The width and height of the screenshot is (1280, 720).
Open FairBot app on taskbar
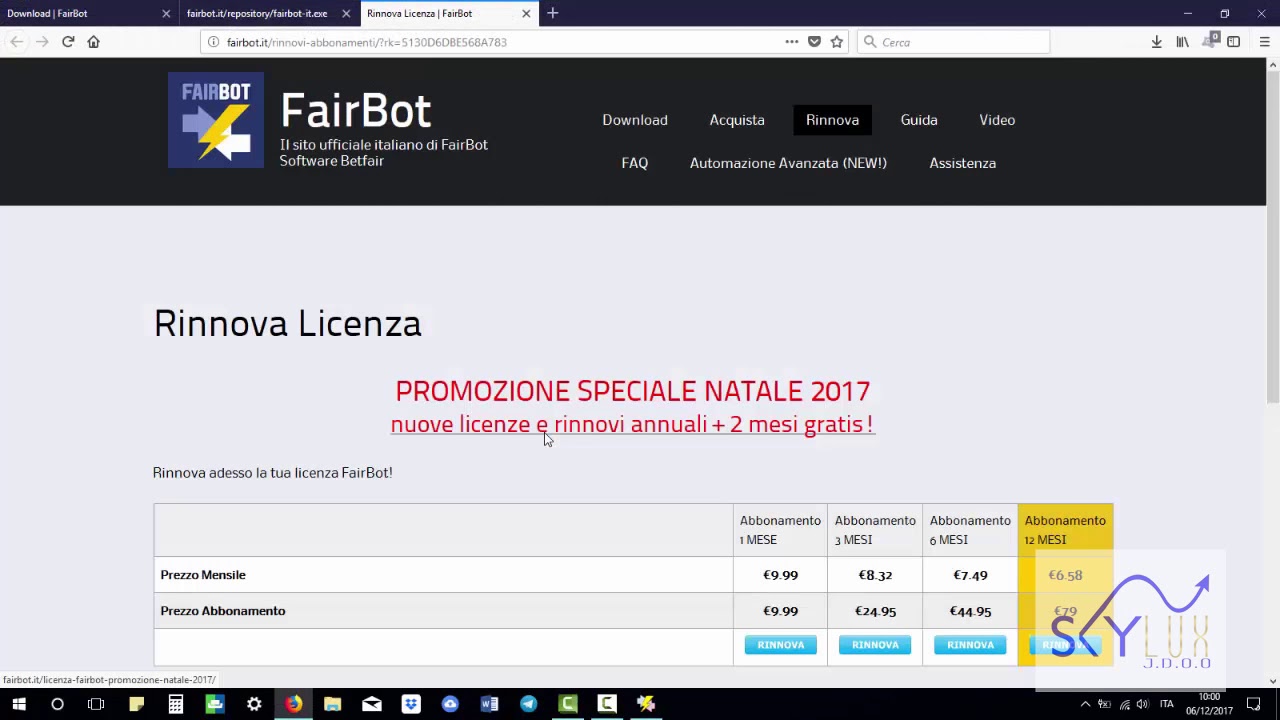coord(646,704)
